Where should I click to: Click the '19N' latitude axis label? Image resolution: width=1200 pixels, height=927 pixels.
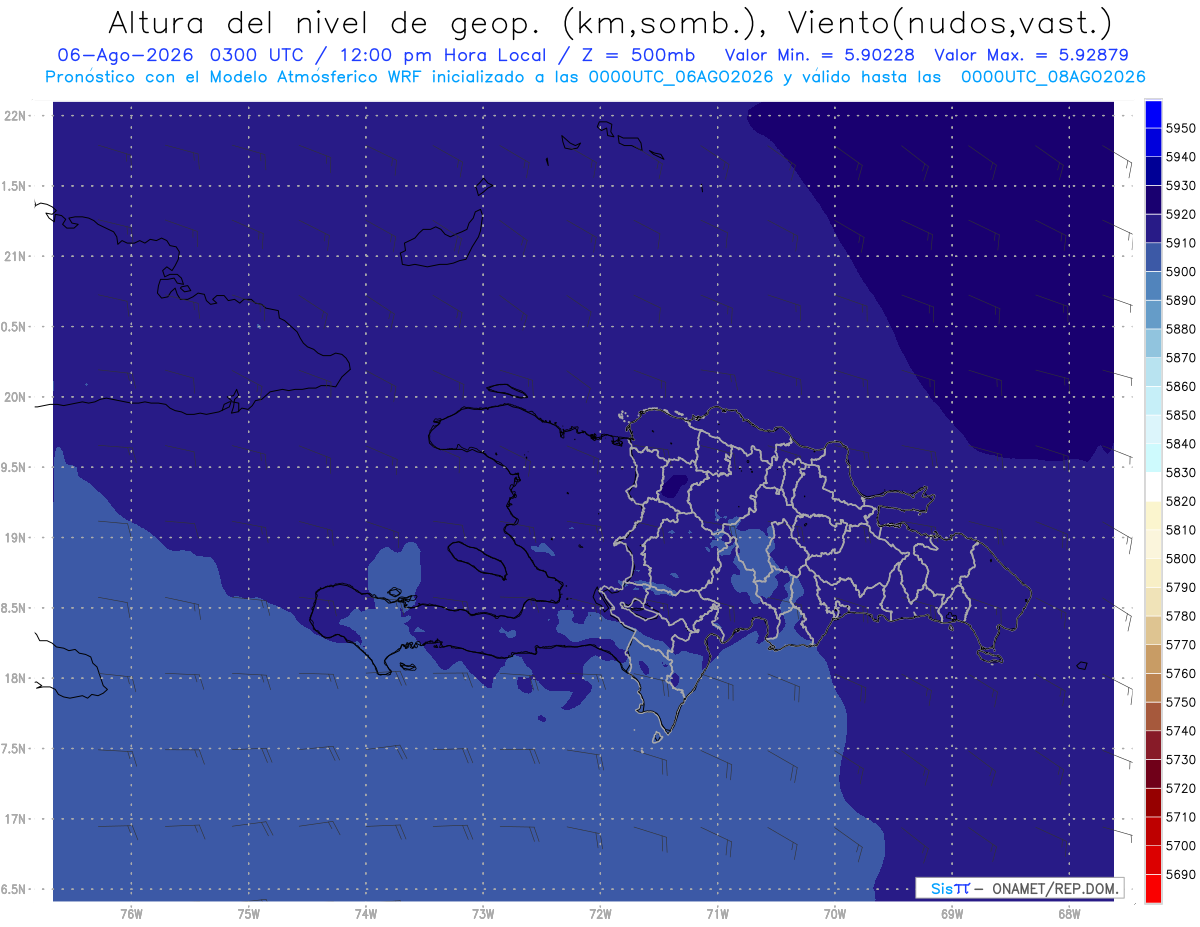(15, 538)
